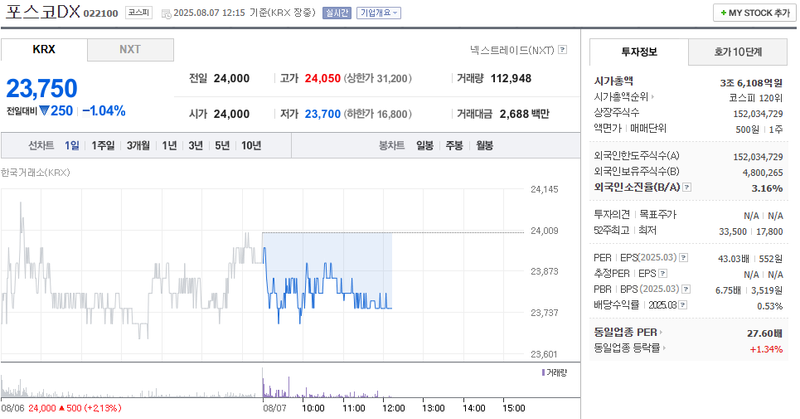Click help icon beside 추정PER EPS
The height and width of the screenshot is (419, 800).
click(x=663, y=274)
